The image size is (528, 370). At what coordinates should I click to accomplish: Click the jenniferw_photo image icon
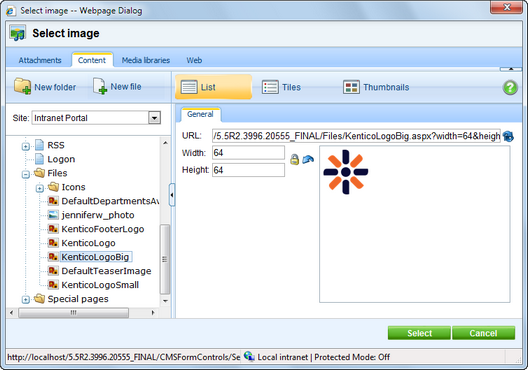pyautogui.click(x=53, y=215)
